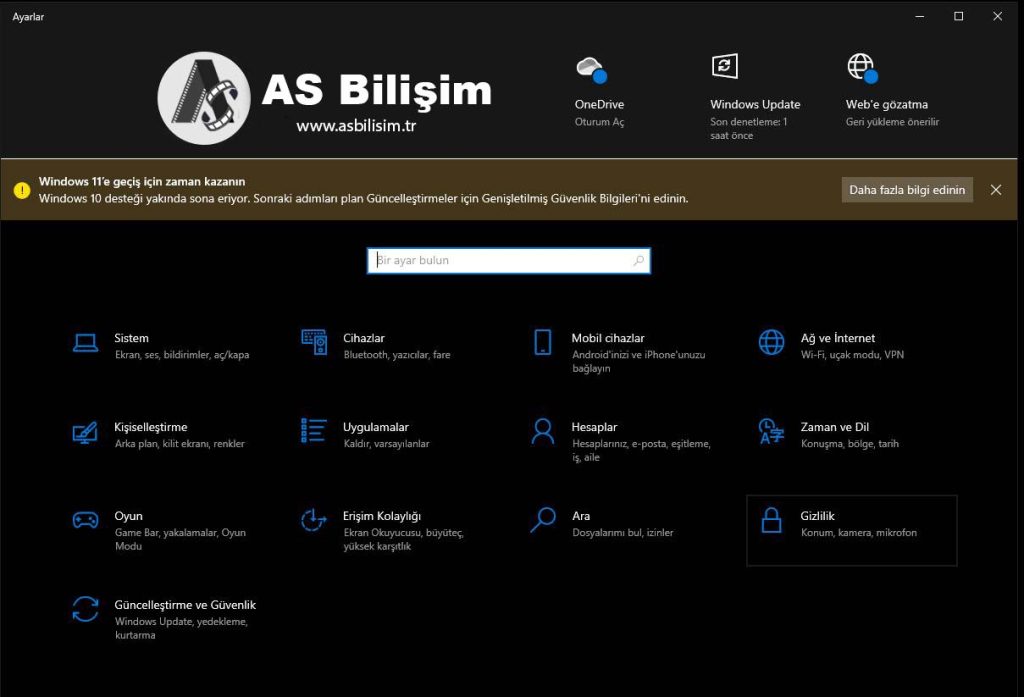Image resolution: width=1024 pixels, height=697 pixels.
Task: Open the Mobil cihazlar phone icon
Action: (x=543, y=343)
